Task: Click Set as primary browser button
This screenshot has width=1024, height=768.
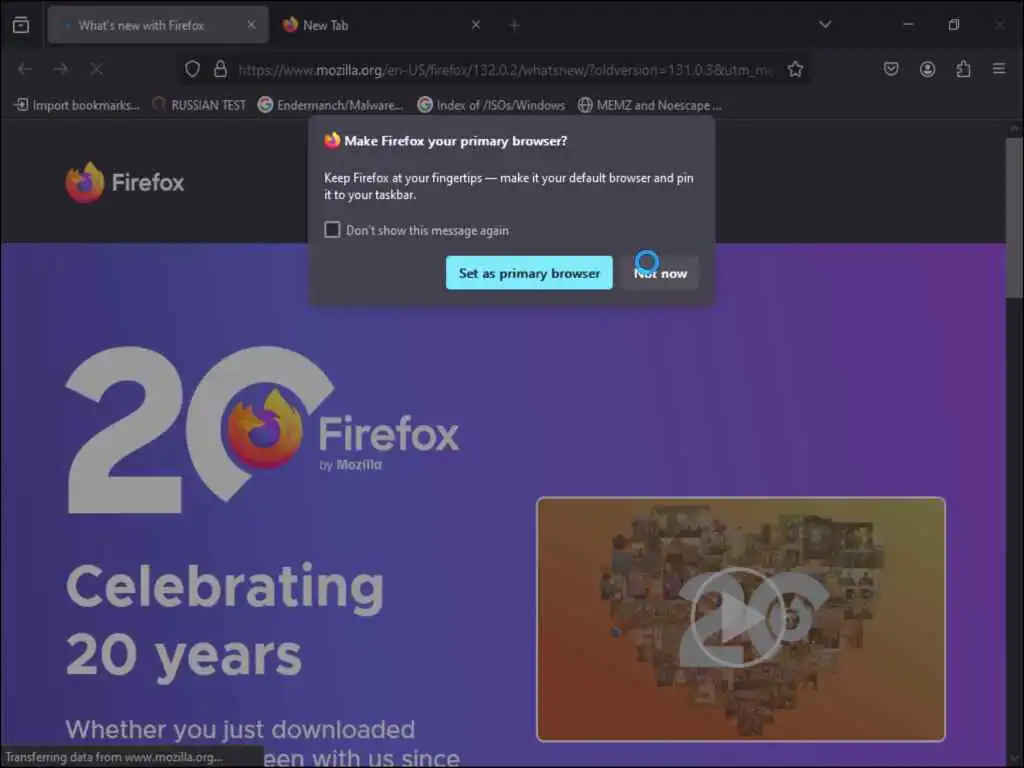Action: pos(529,273)
